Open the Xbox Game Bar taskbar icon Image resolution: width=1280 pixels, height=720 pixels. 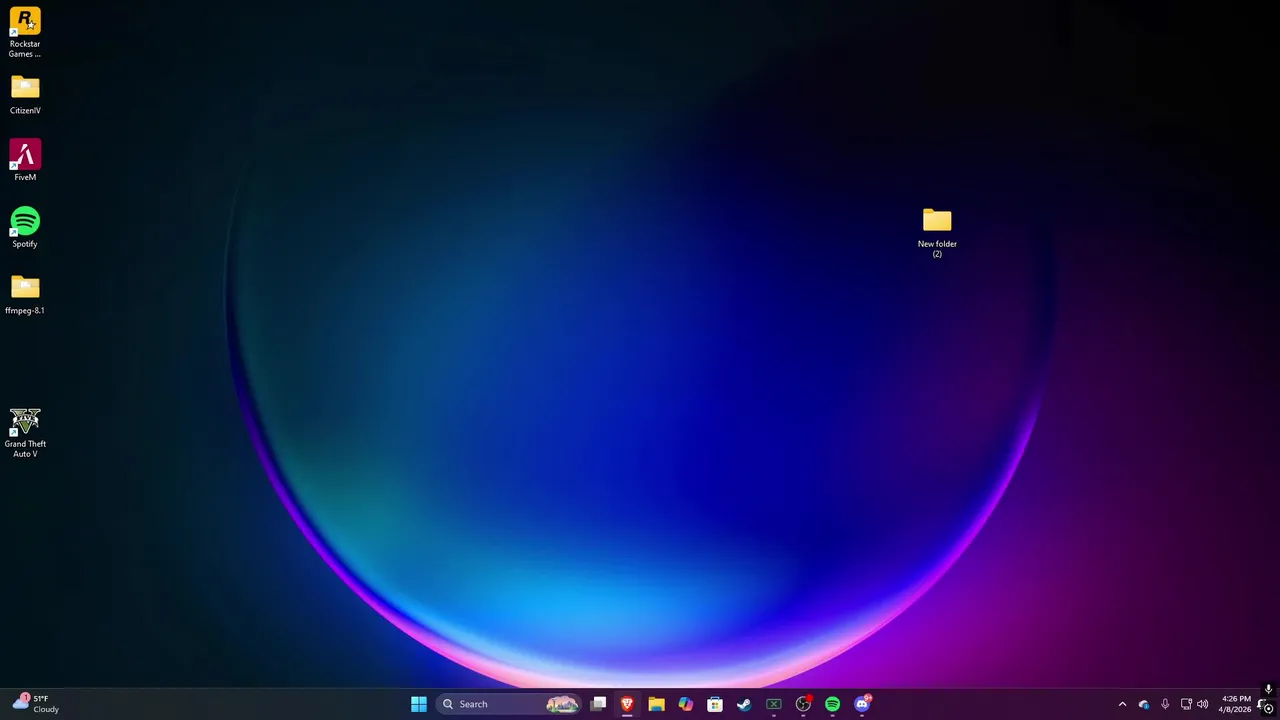[x=773, y=704]
